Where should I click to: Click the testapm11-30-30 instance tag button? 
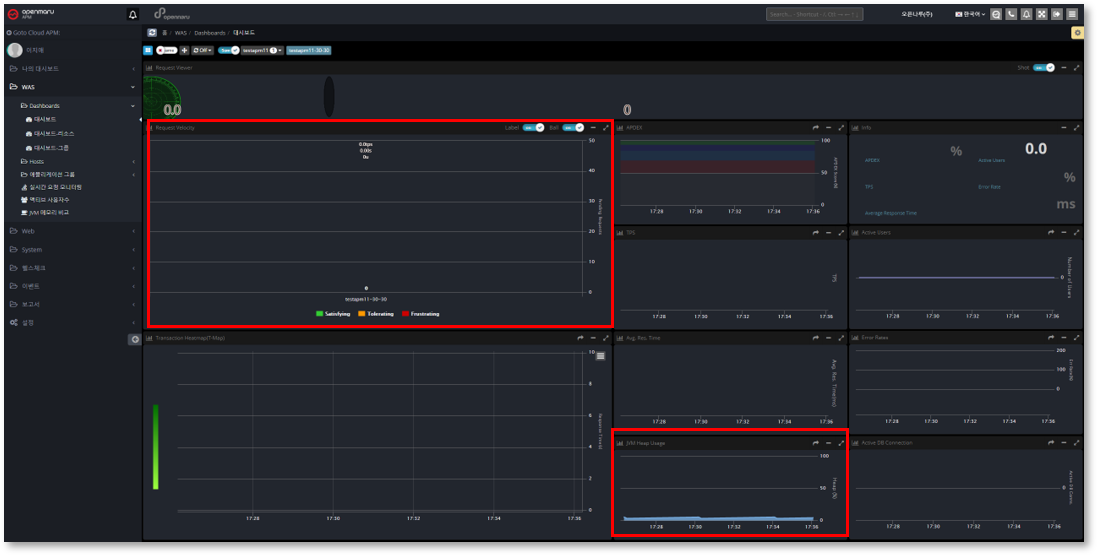309,50
